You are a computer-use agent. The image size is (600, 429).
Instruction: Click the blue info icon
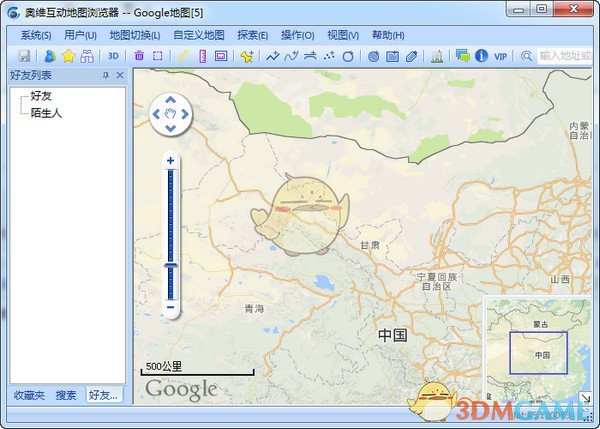[481, 56]
